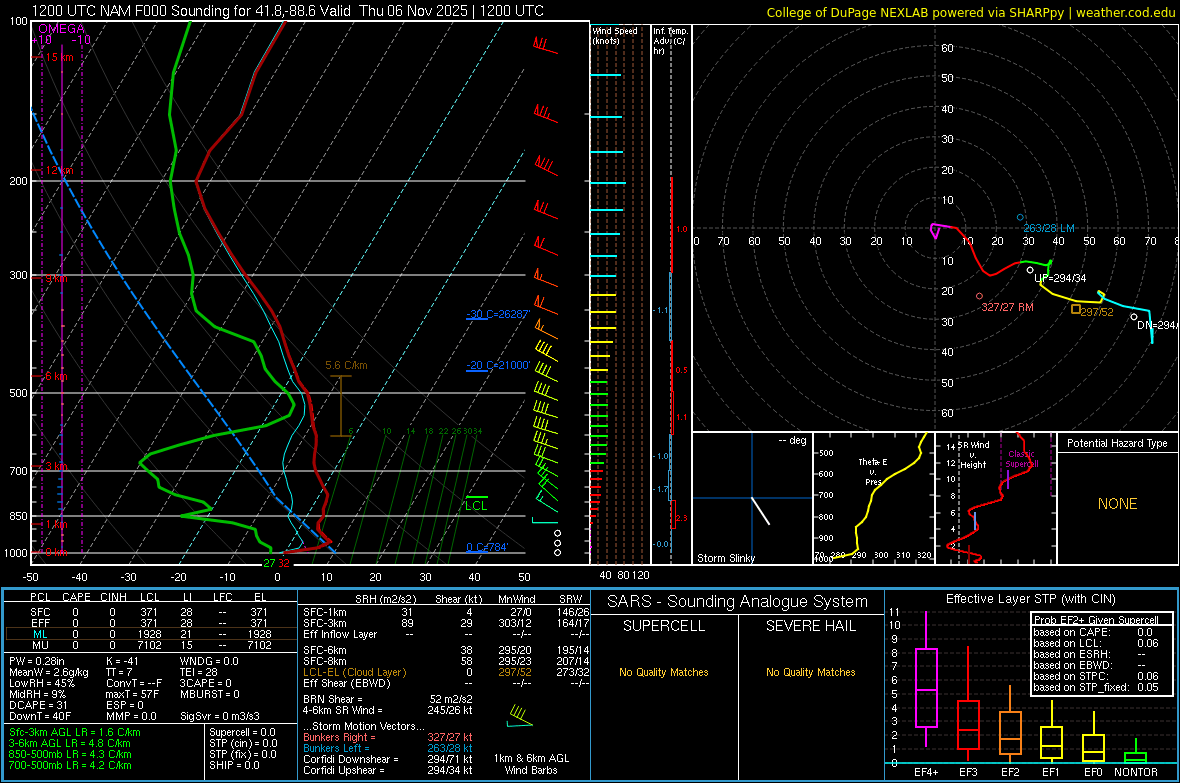Open the weather.cod.edu NEXLAB credit text
Viewport: 1180px width, 783px height.
[x=970, y=12]
